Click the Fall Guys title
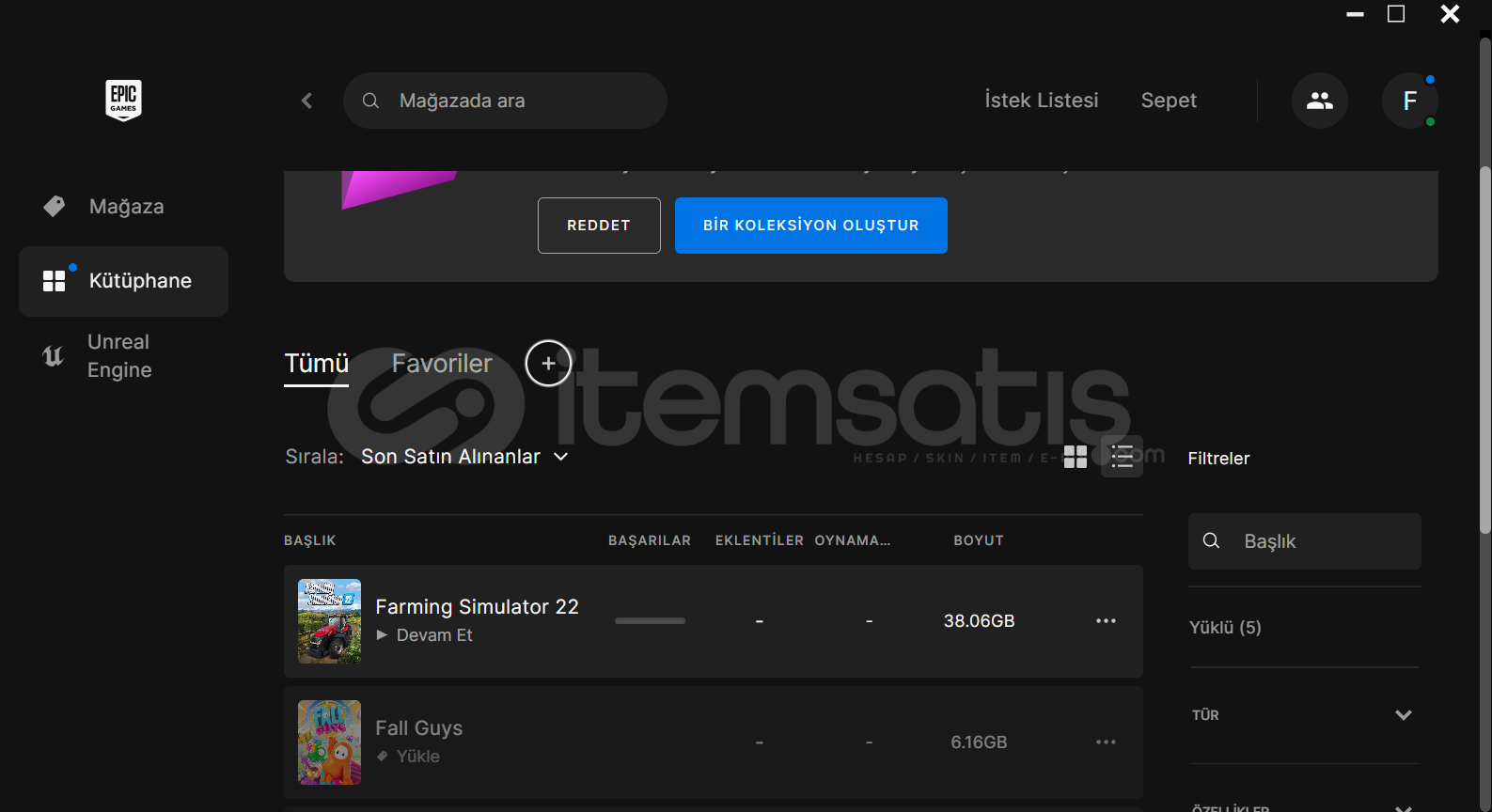1492x812 pixels. pos(418,728)
